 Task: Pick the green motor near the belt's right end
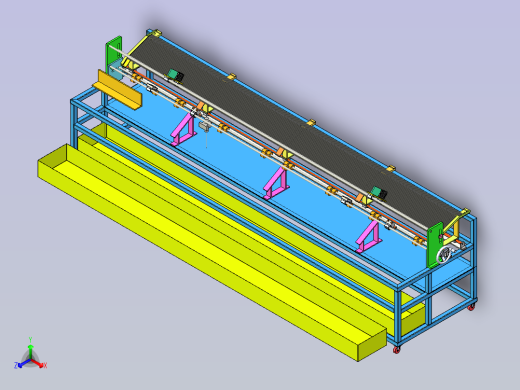click(x=379, y=193)
